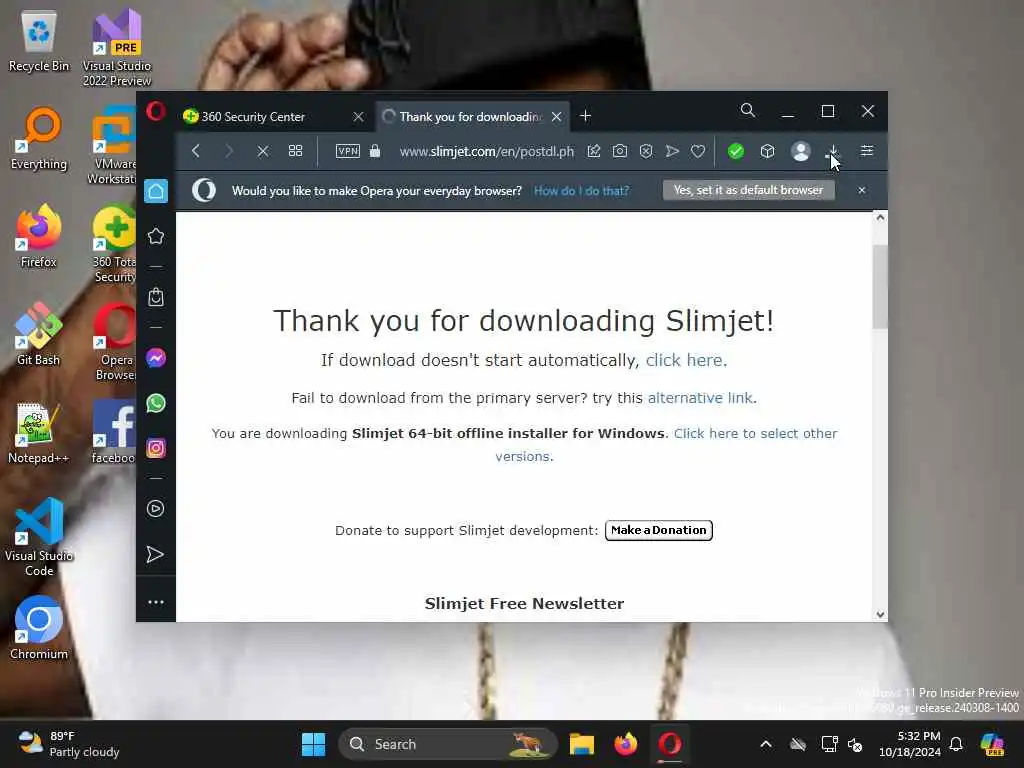Image resolution: width=1024 pixels, height=768 pixels.
Task: Select the Everything desktop shortcut
Action: click(x=39, y=139)
